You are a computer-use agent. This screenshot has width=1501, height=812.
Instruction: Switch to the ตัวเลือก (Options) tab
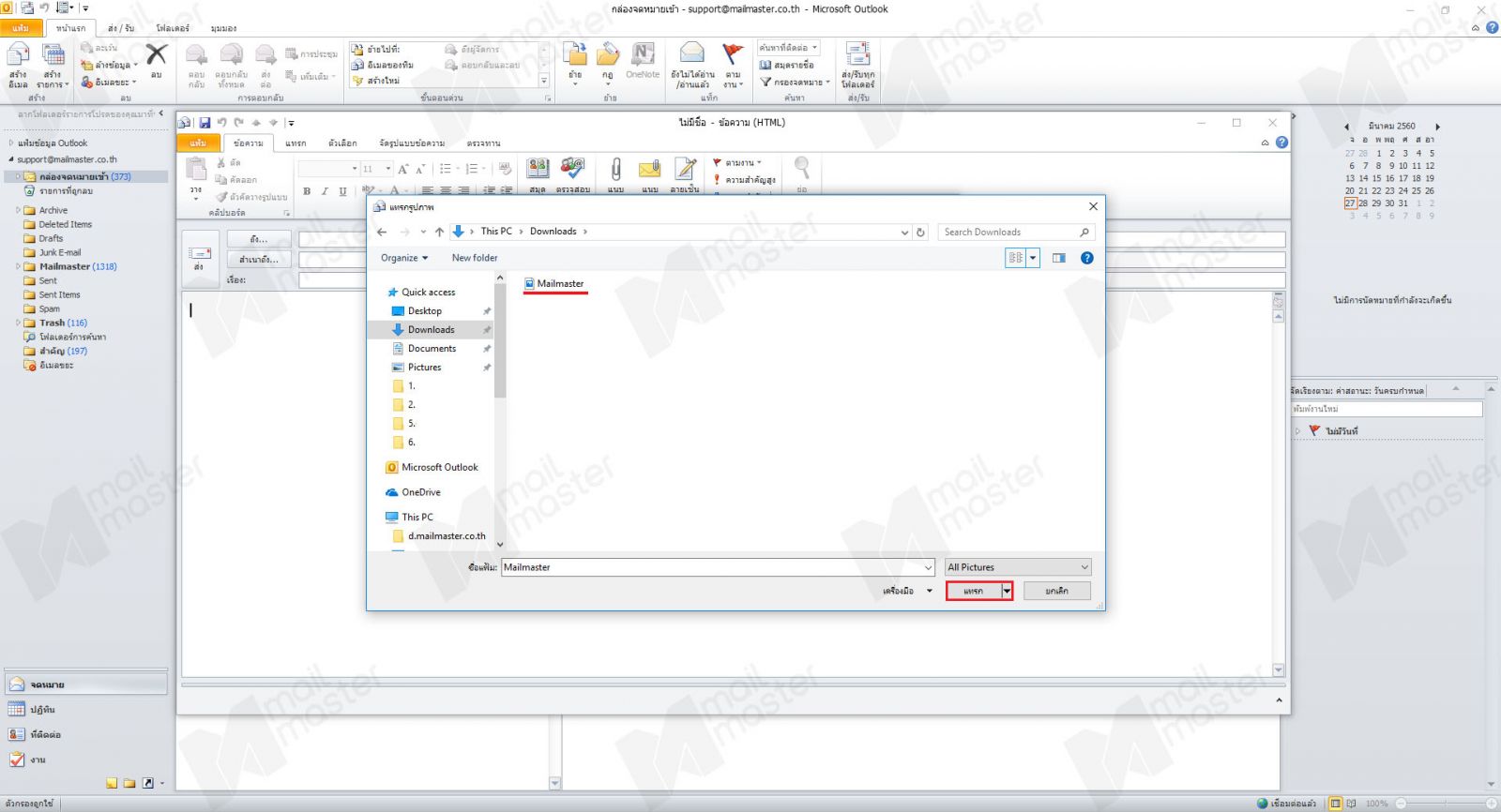point(342,143)
